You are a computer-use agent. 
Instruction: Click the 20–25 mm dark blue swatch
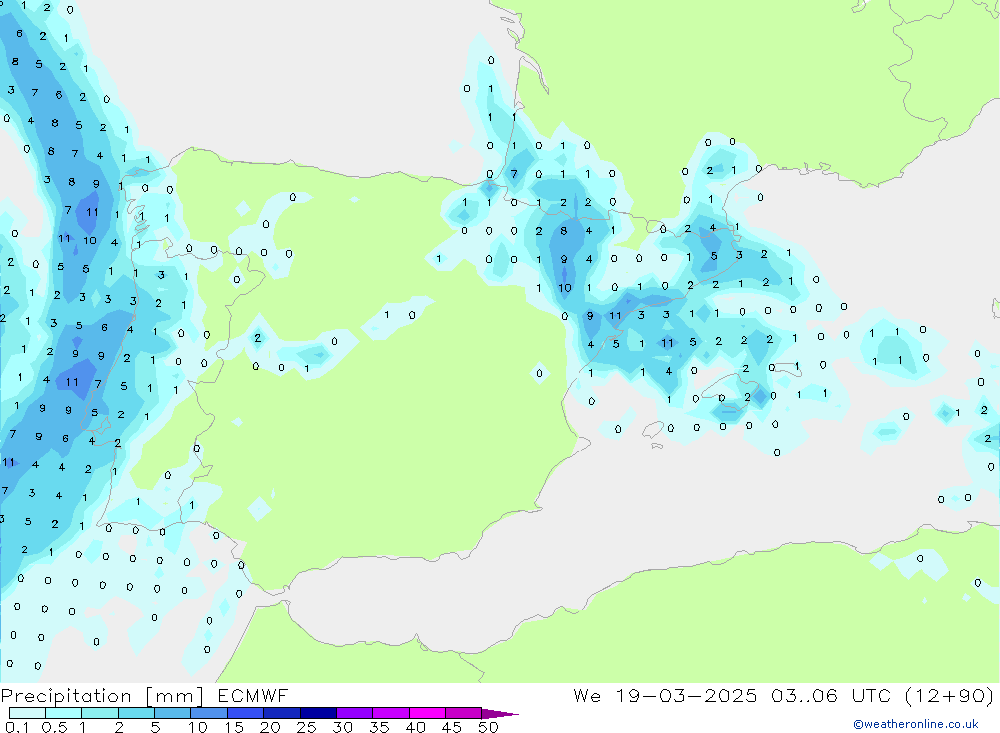click(282, 713)
